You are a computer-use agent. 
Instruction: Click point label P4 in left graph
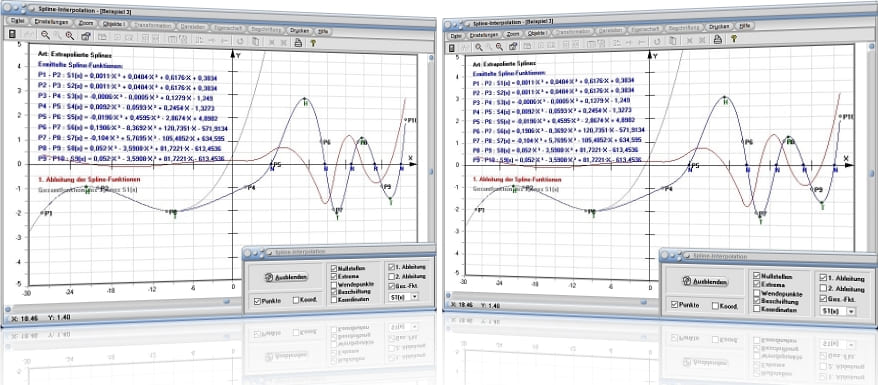[x=251, y=187]
